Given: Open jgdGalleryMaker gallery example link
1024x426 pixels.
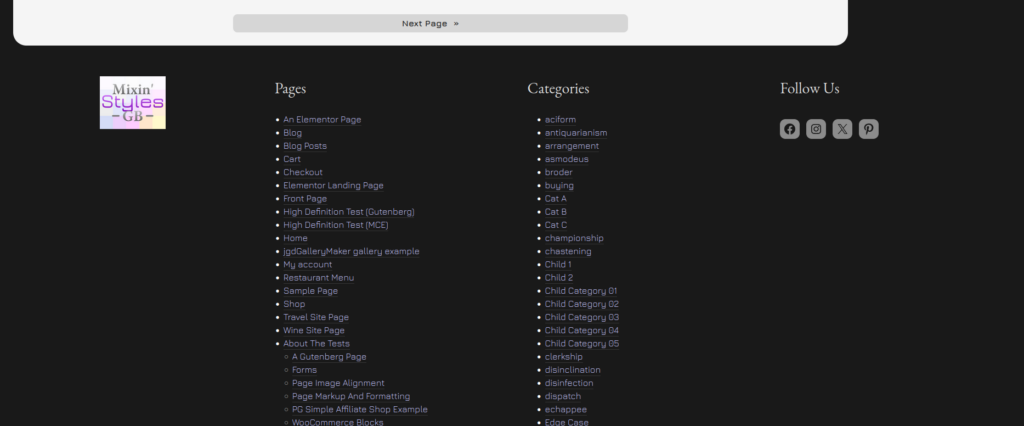Looking at the screenshot, I should tap(351, 252).
